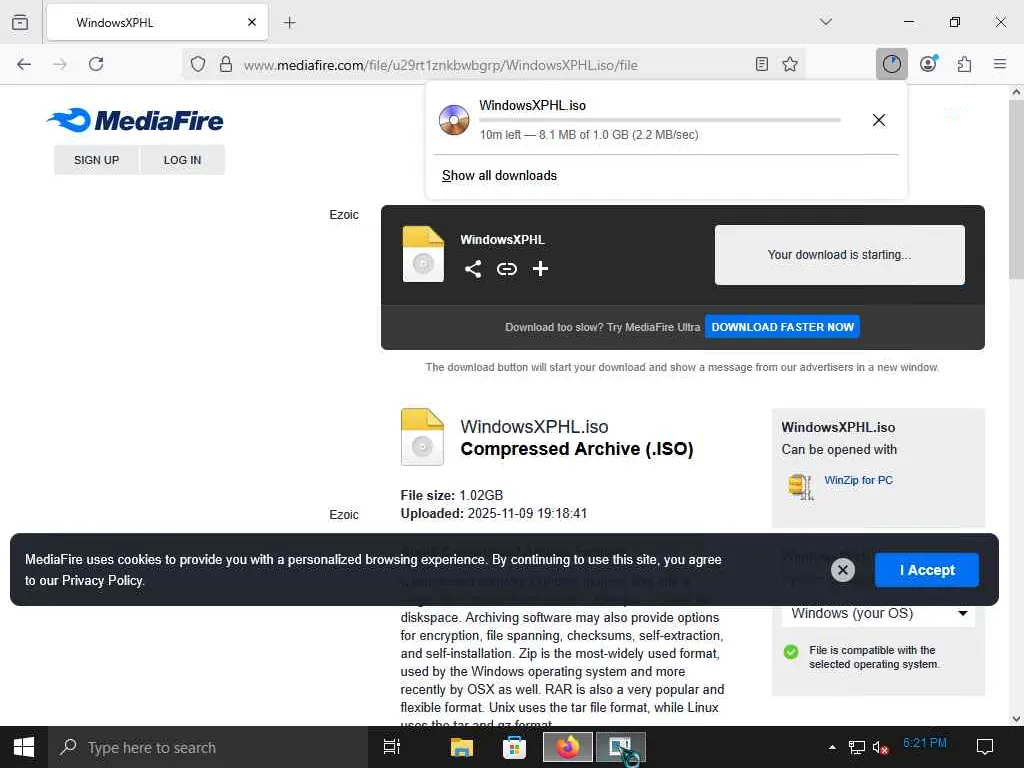Screen dimensions: 1024x768
Task: Toggle reader view icon in address bar
Action: tap(761, 64)
